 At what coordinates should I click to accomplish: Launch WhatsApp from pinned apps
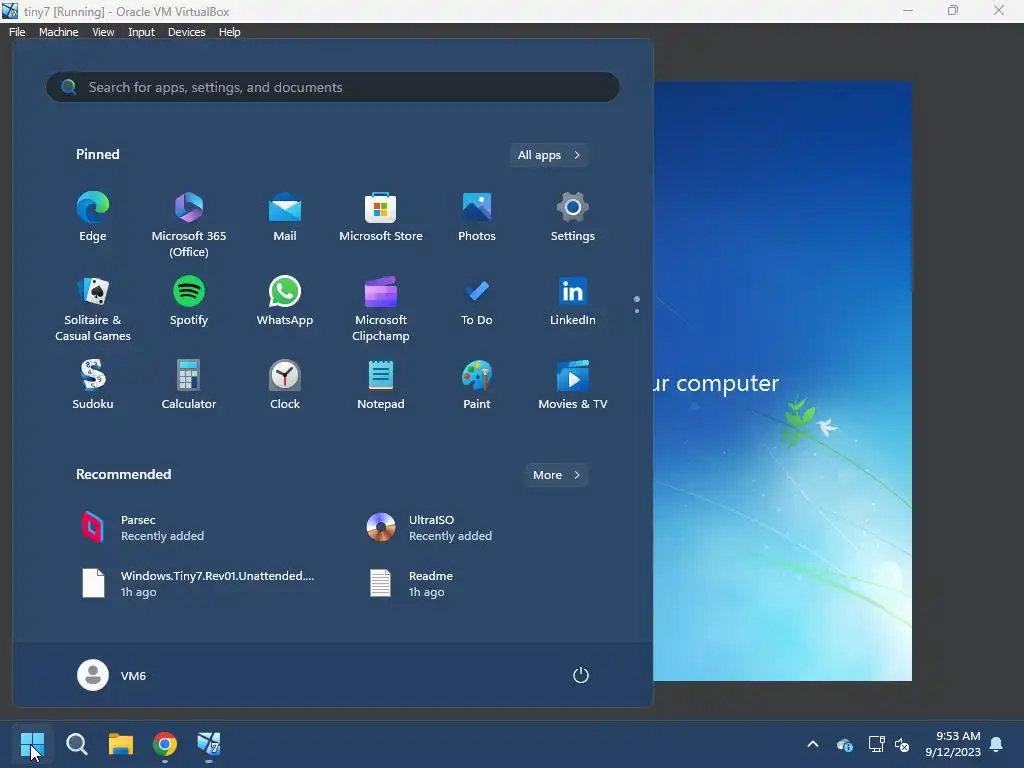point(285,302)
